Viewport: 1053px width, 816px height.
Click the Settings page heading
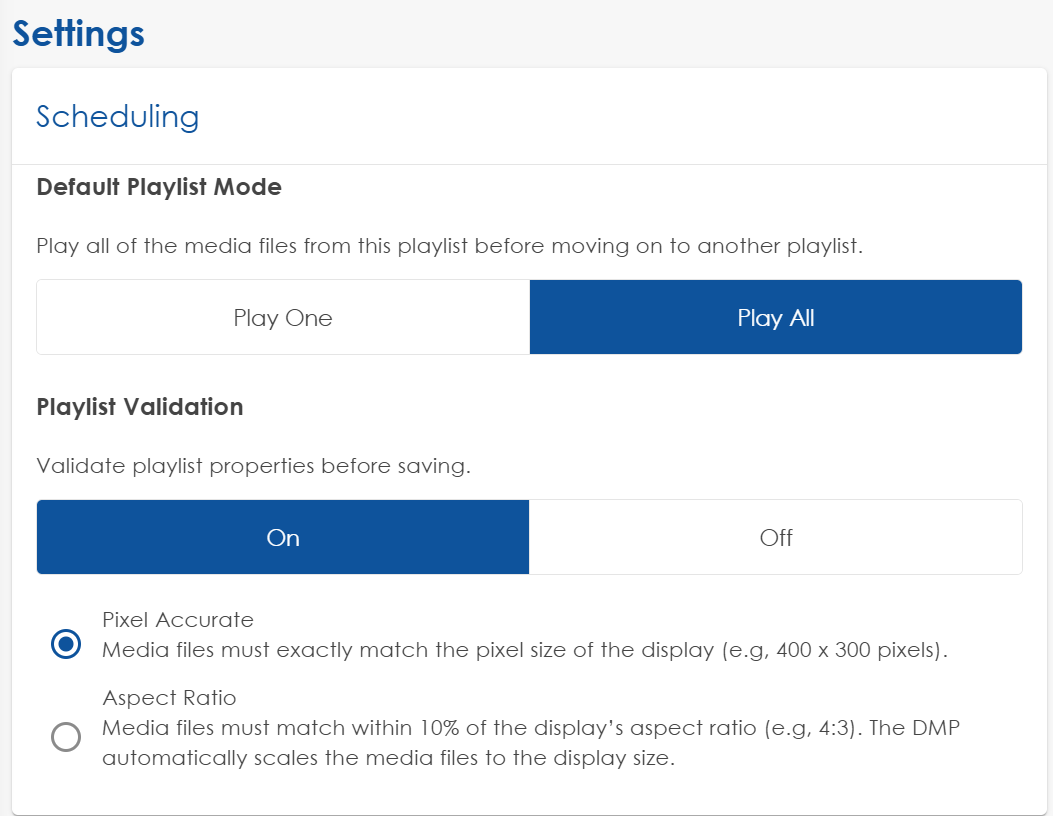[x=78, y=33]
